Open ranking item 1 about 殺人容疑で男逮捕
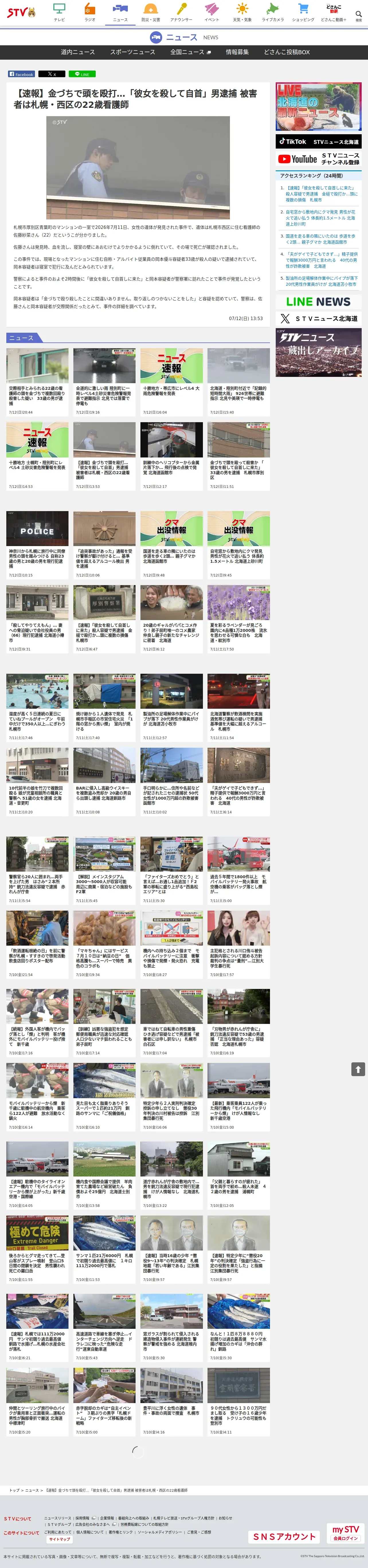The width and height of the screenshot is (368, 1568). pyautogui.click(x=321, y=194)
